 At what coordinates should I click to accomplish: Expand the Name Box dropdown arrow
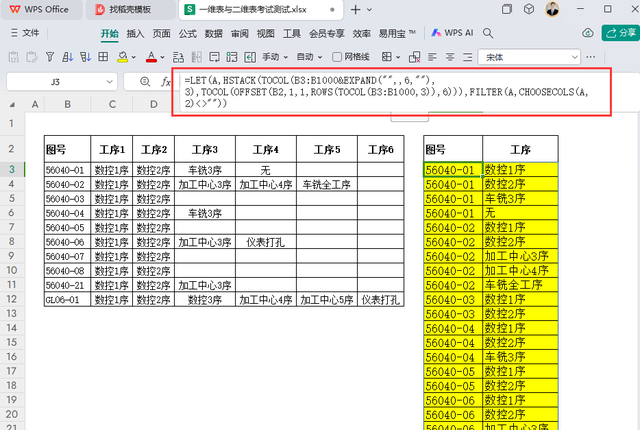tap(109, 82)
